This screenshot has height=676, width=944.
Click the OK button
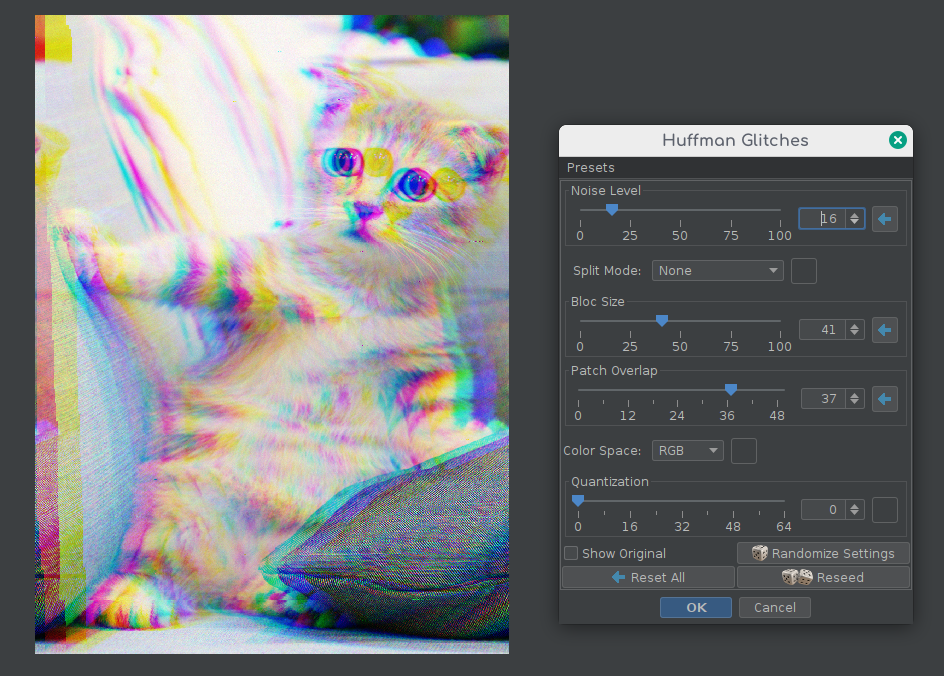696,607
